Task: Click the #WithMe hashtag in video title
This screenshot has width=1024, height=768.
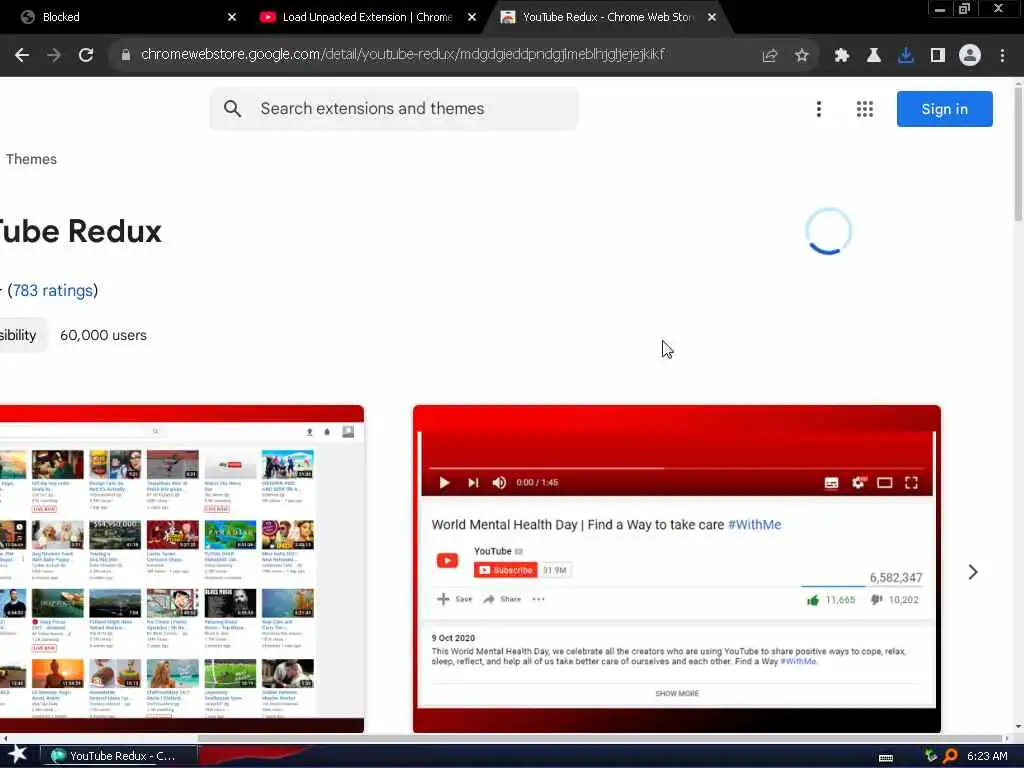Action: [754, 524]
